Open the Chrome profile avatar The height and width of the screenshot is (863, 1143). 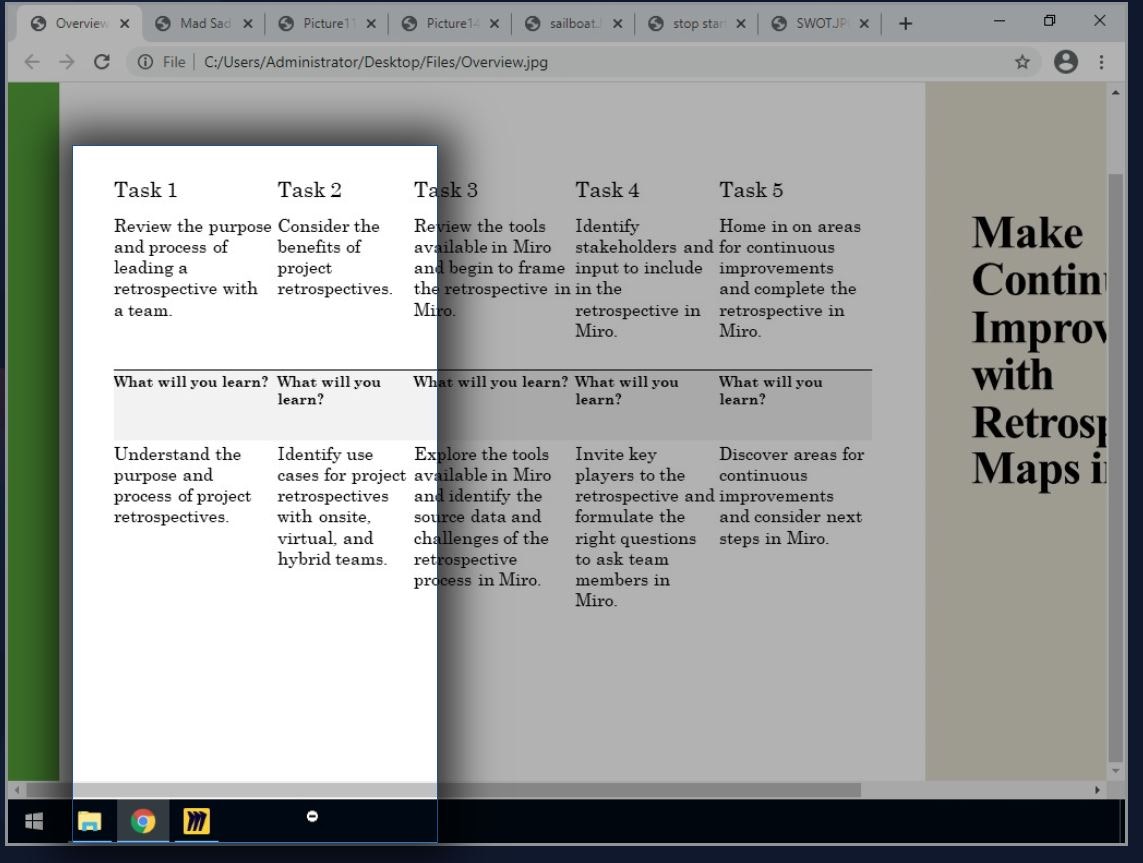pyautogui.click(x=1066, y=62)
